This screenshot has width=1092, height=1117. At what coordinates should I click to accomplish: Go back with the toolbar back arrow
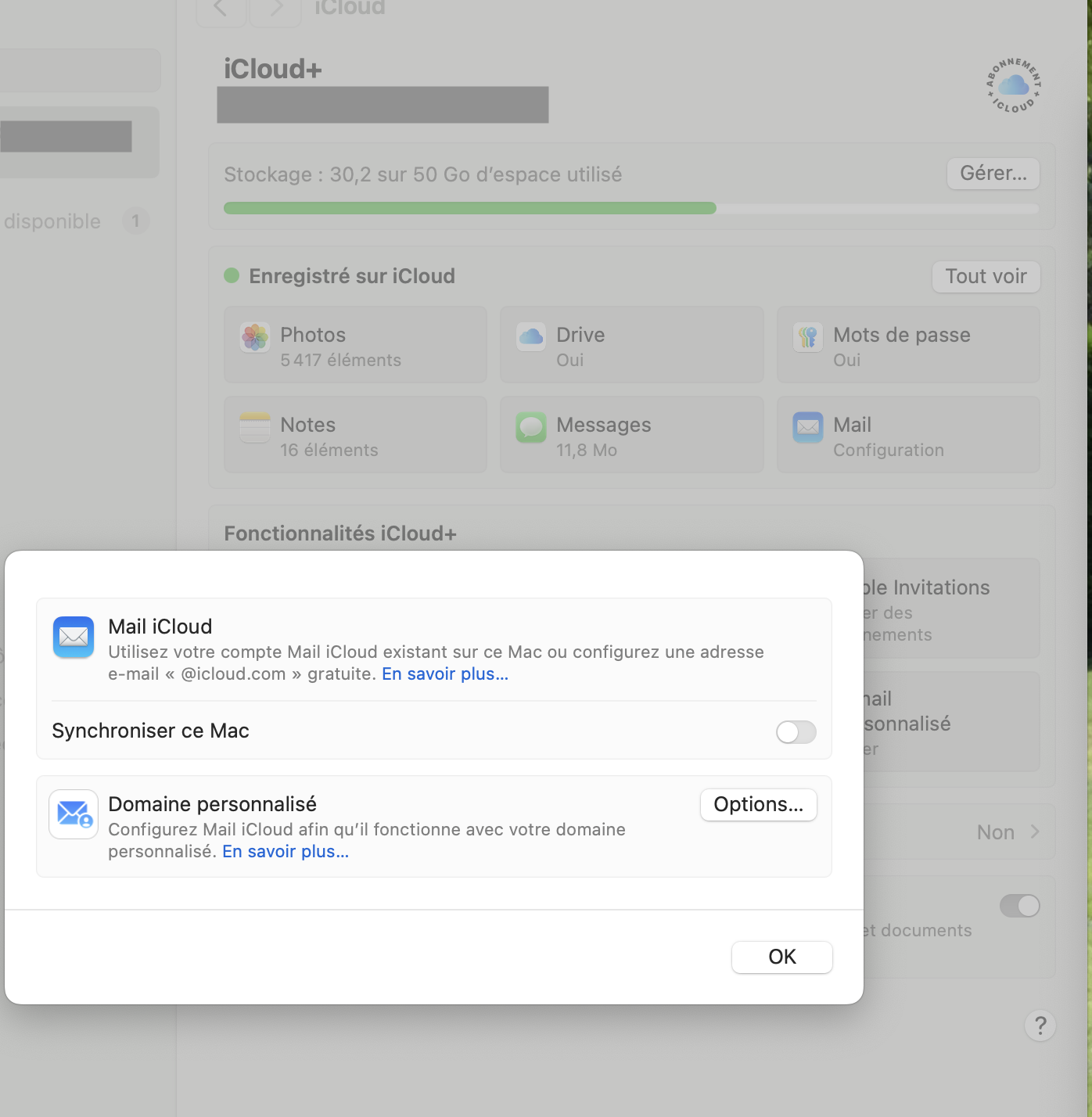(x=221, y=9)
